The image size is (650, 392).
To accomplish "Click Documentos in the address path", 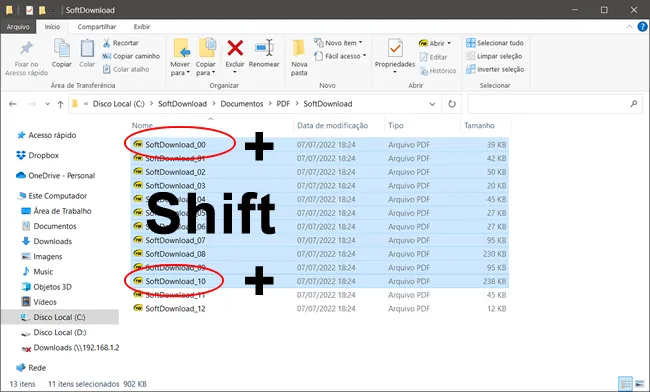I will (x=242, y=104).
